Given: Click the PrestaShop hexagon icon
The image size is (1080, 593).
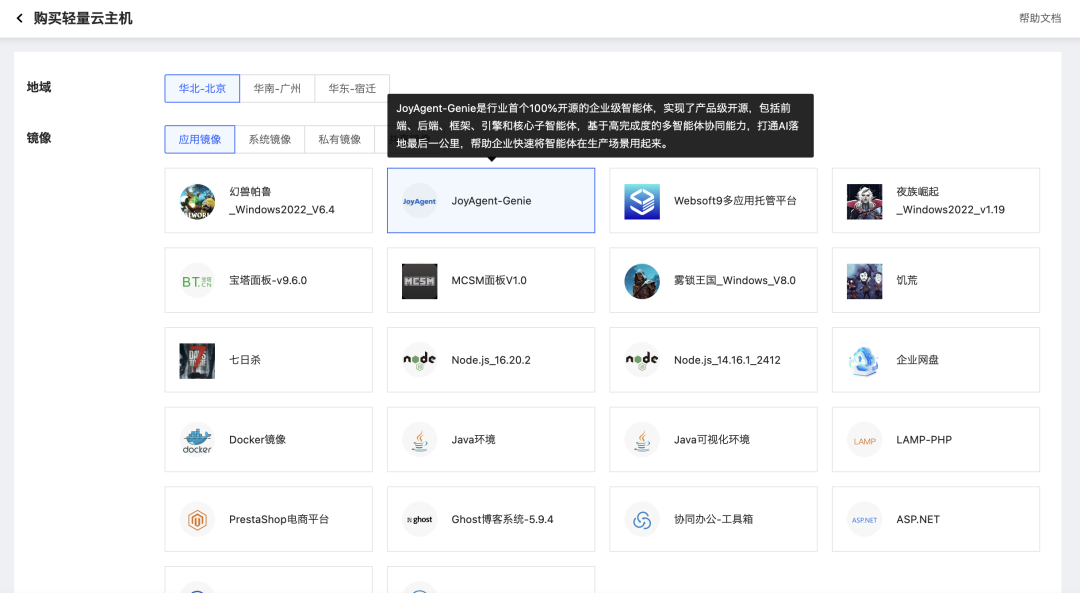Looking at the screenshot, I should [197, 519].
